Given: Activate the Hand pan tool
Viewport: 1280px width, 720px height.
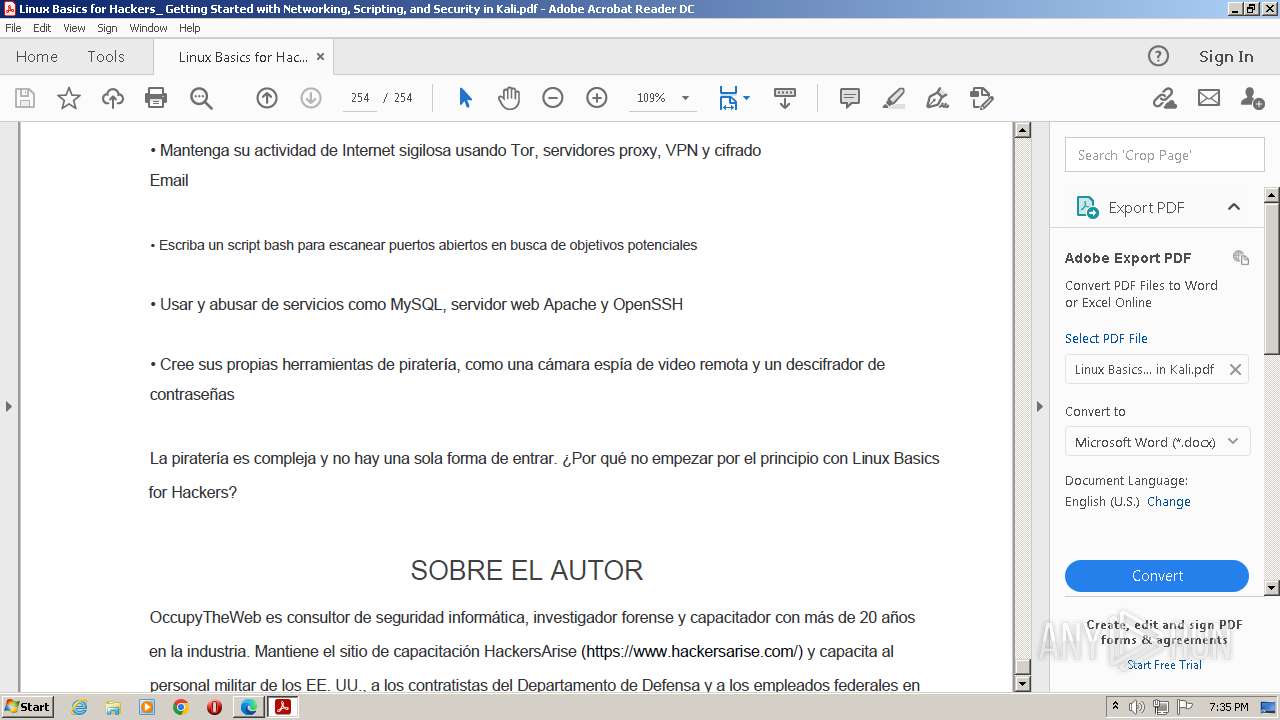Looking at the screenshot, I should tap(509, 98).
